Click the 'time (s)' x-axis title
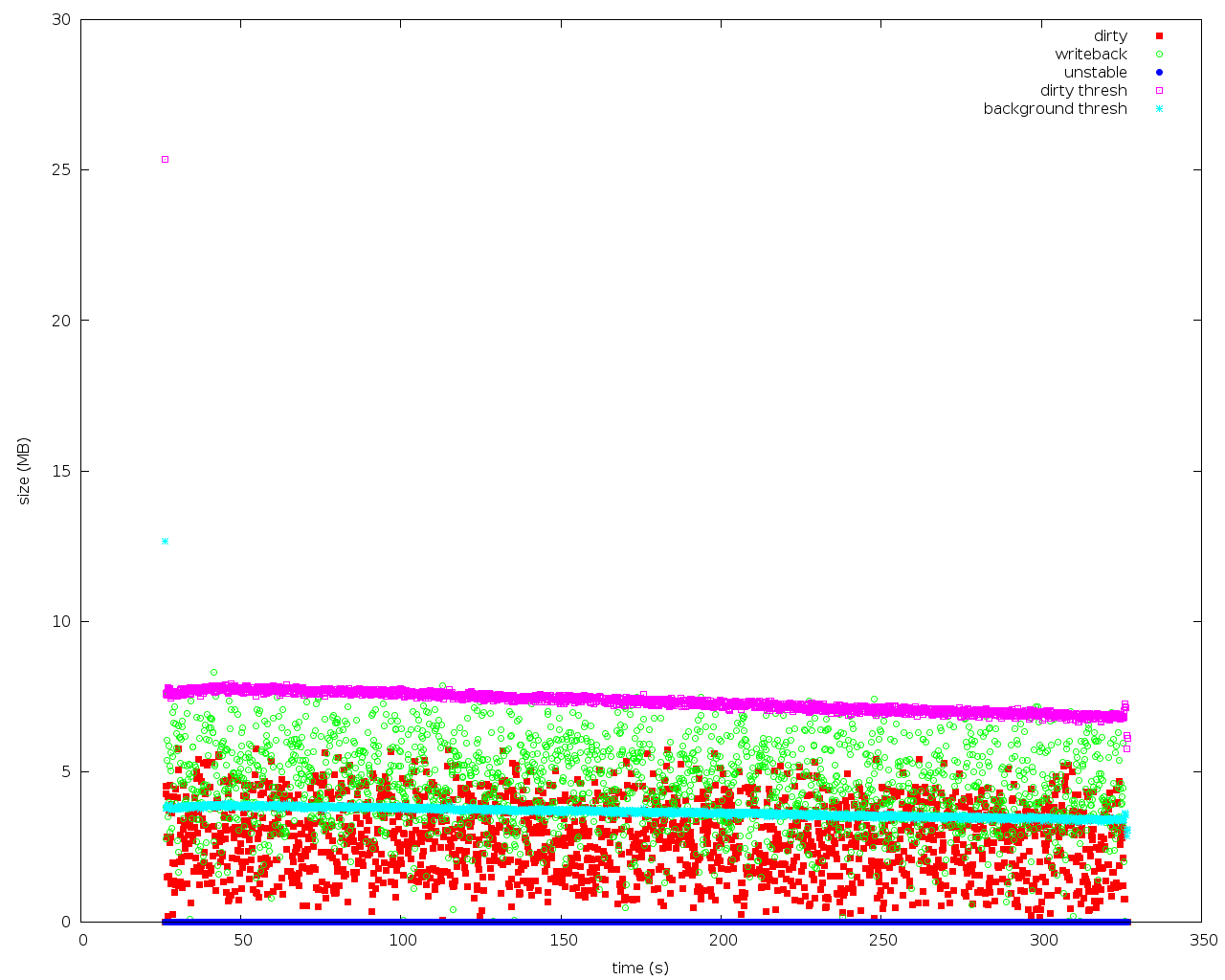Image resolution: width=1225 pixels, height=980 pixels. (x=640, y=968)
